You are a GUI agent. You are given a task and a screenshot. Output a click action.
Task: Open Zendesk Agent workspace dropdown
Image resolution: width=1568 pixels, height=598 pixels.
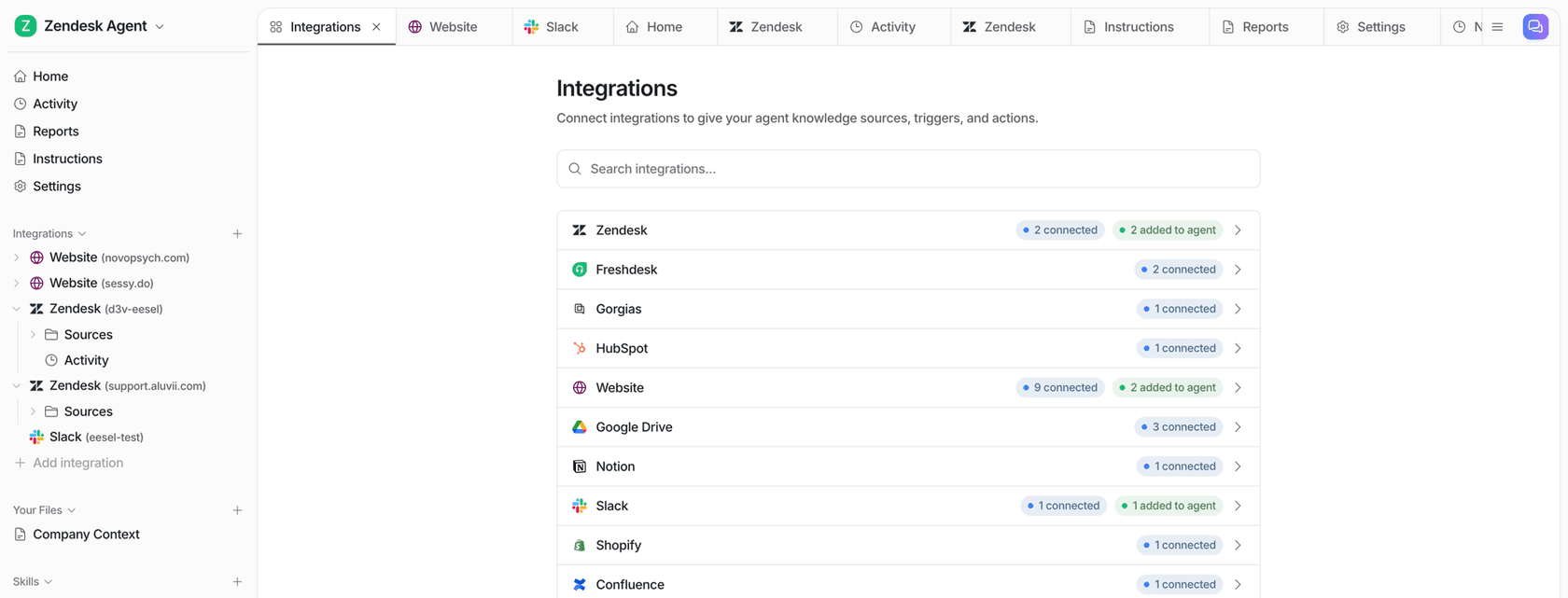(160, 27)
